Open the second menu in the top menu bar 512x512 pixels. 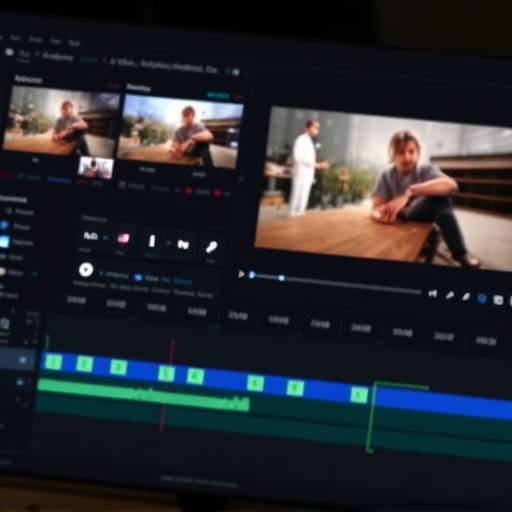pos(36,40)
